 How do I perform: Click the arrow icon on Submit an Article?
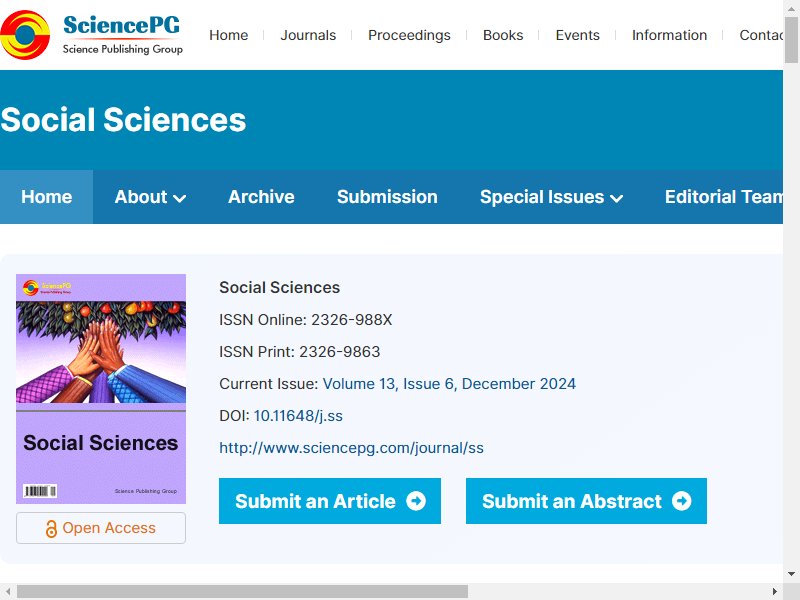[x=416, y=501]
